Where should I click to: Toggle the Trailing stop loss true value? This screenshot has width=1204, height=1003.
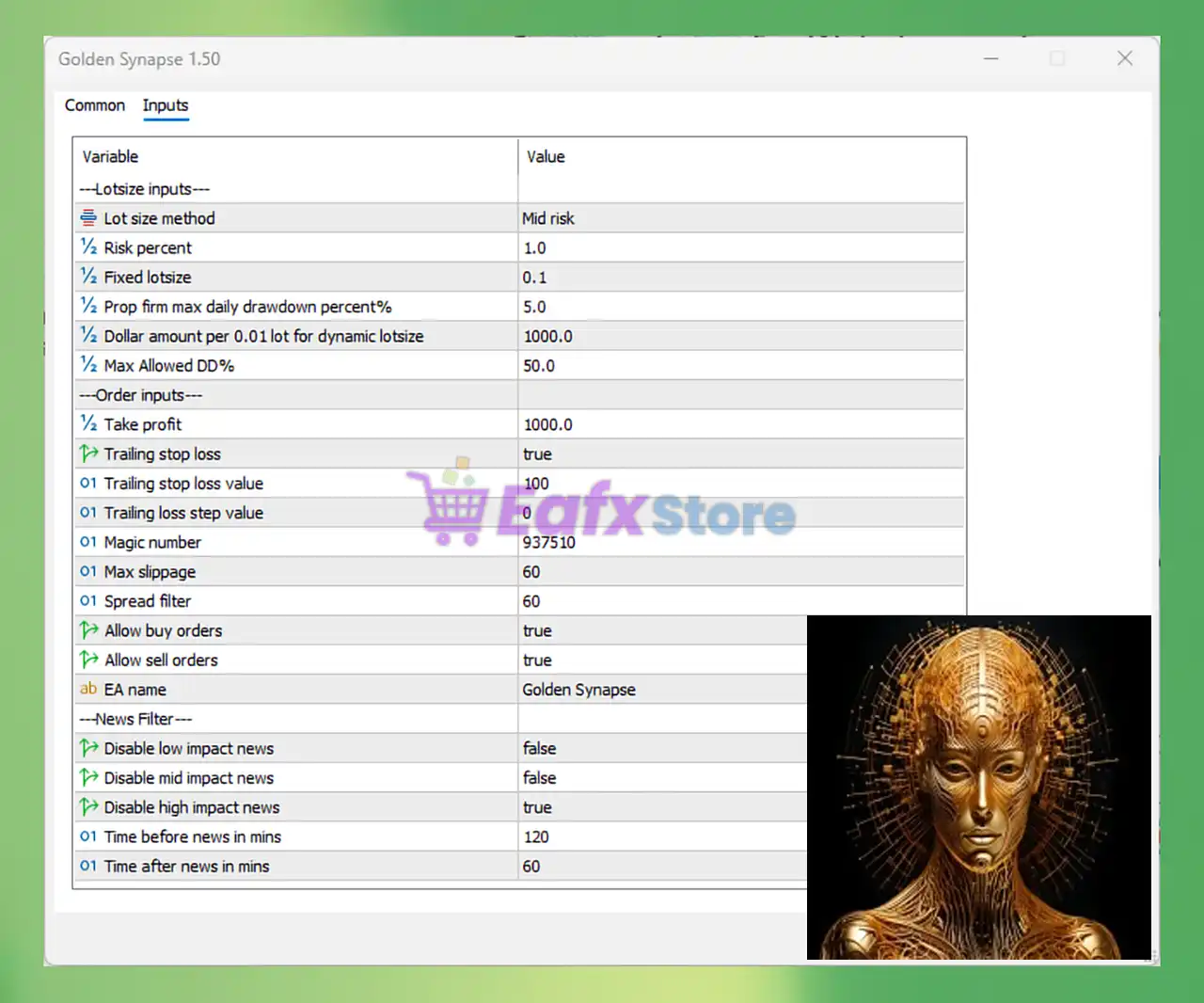537,454
